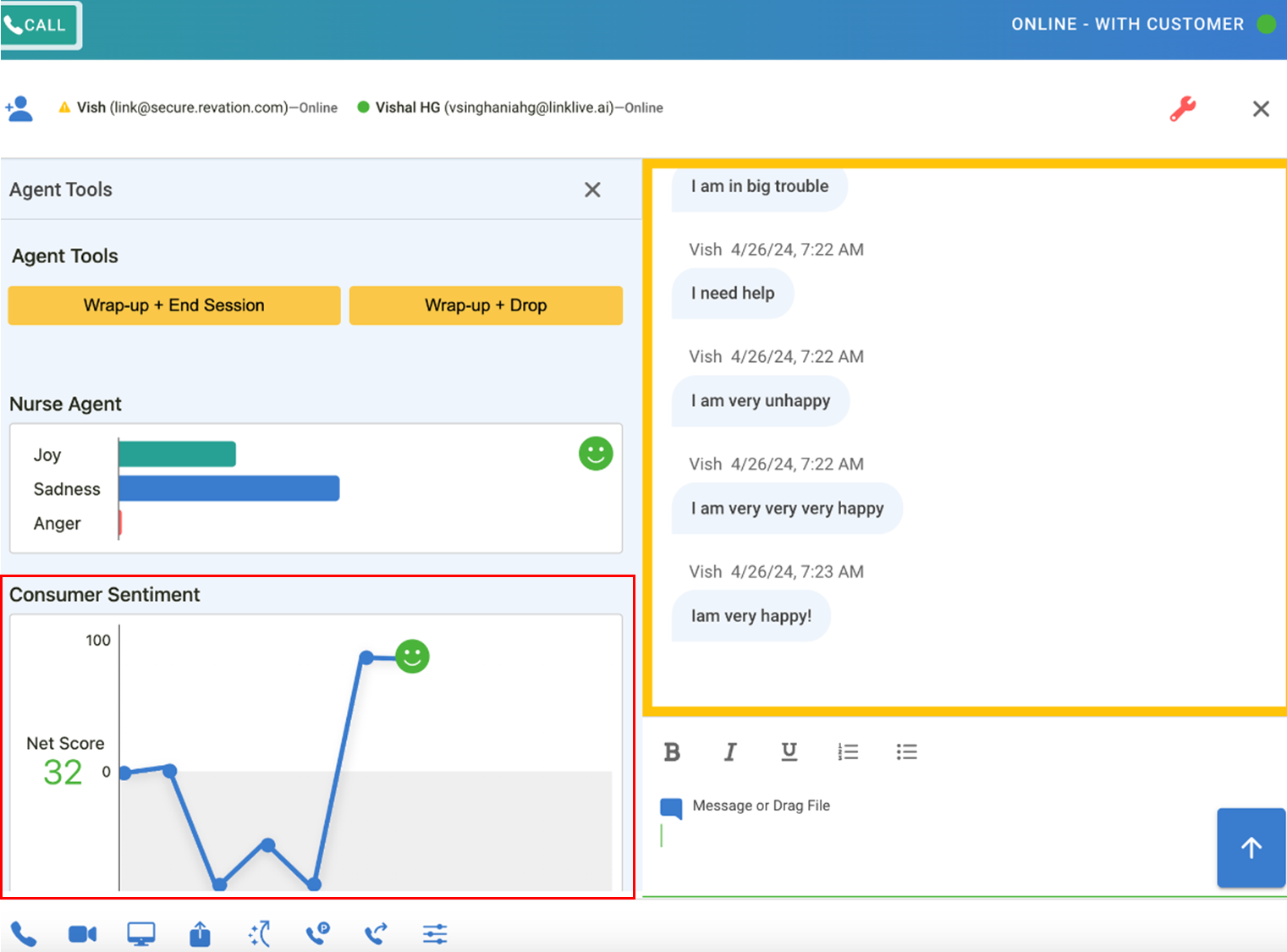Send message with blue arrow button
The image size is (1287, 952).
pyautogui.click(x=1251, y=848)
